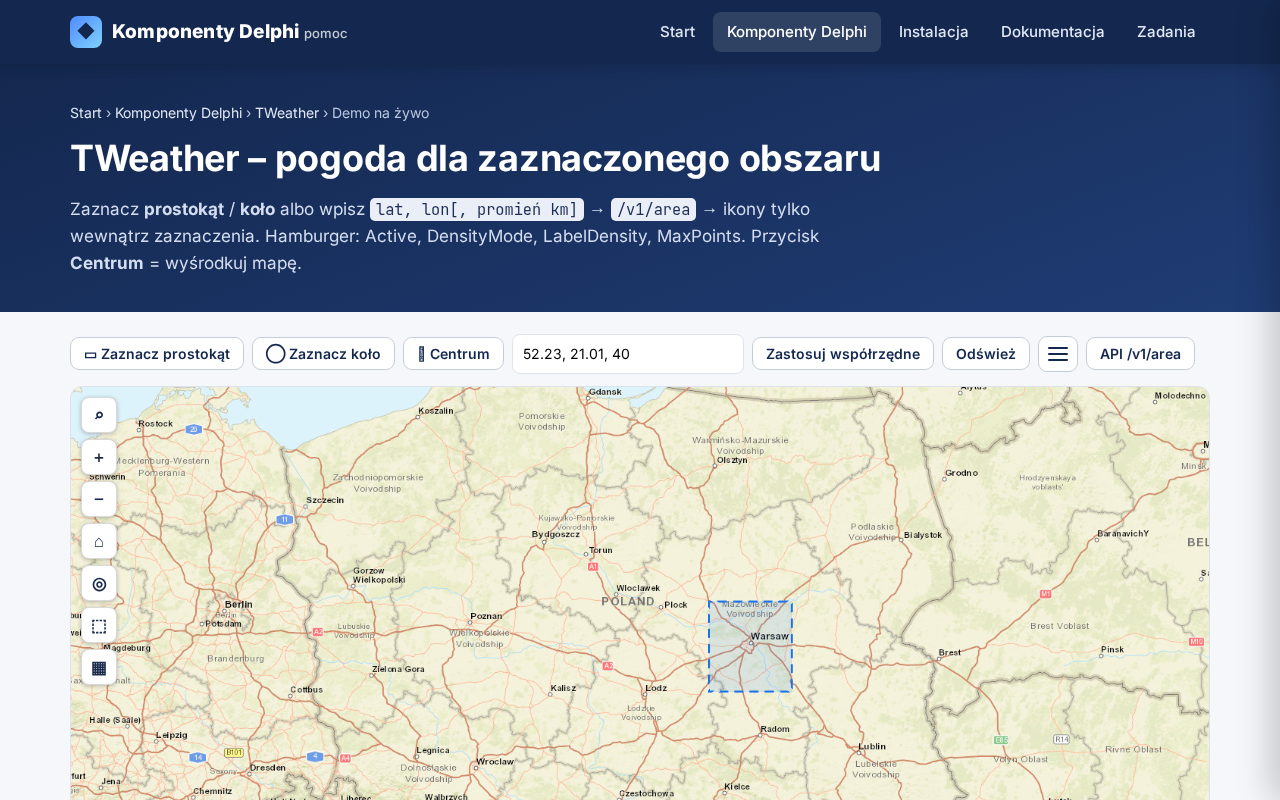Open the hamburger settings menu
This screenshot has width=1280, height=800.
(x=1058, y=354)
